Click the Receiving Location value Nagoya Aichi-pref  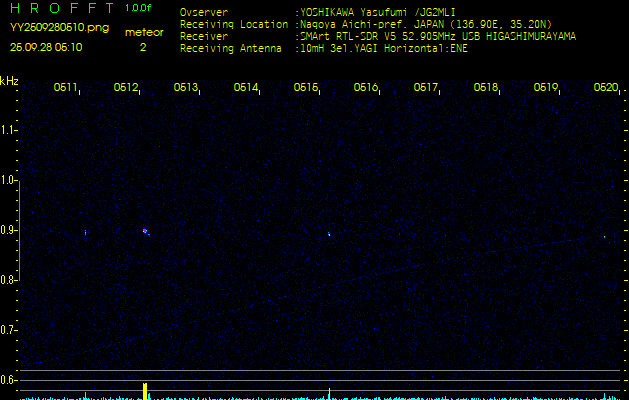click(353, 24)
